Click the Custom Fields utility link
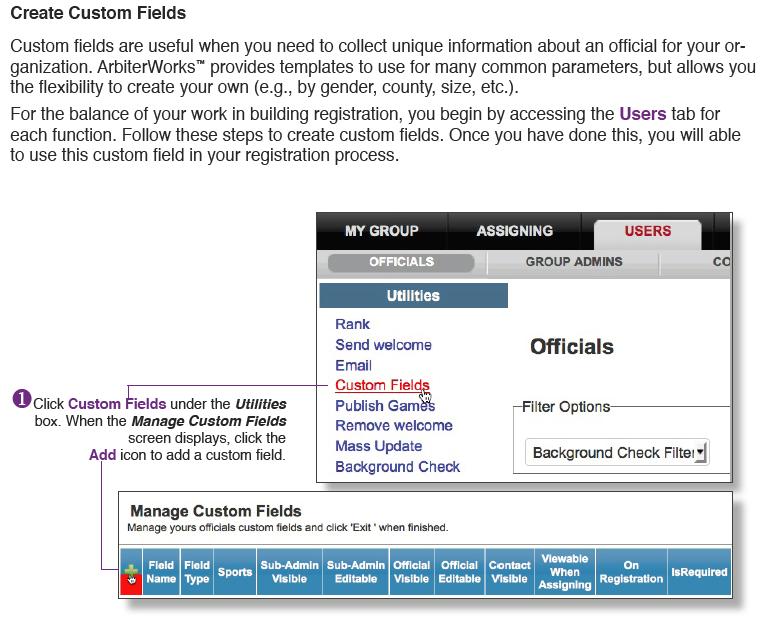This screenshot has width=767, height=619. point(382,385)
